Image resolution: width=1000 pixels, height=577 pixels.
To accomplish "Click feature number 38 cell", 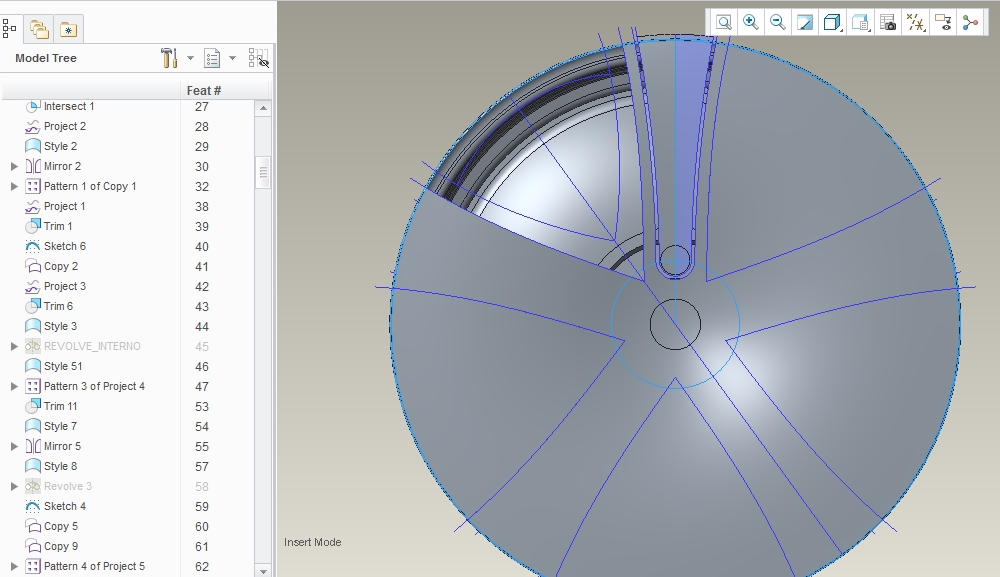I will click(x=202, y=207).
